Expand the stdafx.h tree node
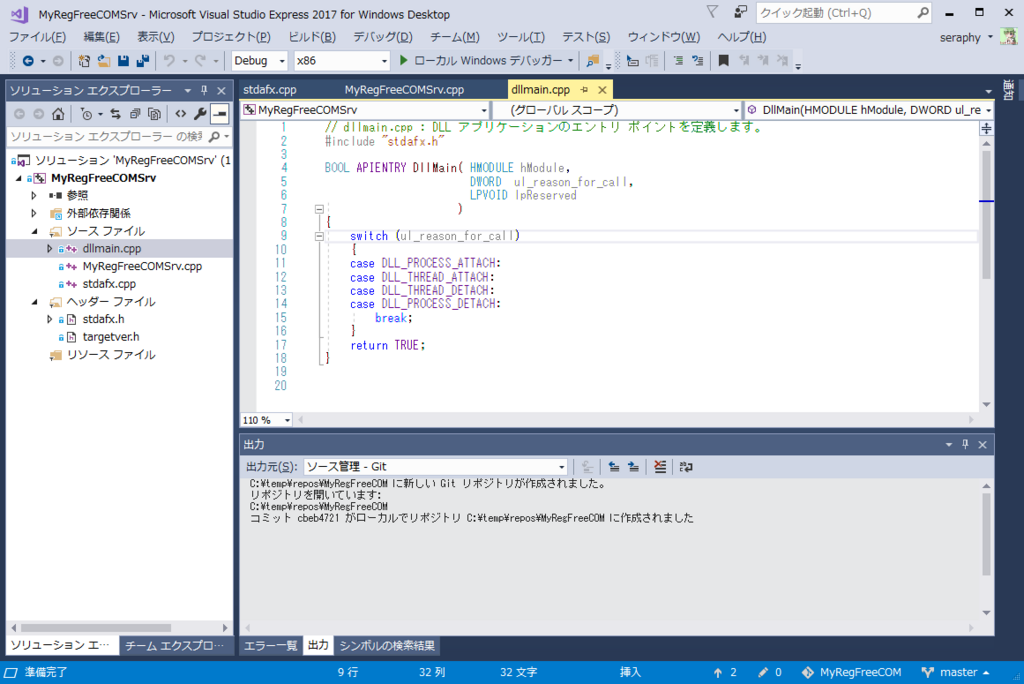The width and height of the screenshot is (1024, 684). [x=49, y=319]
